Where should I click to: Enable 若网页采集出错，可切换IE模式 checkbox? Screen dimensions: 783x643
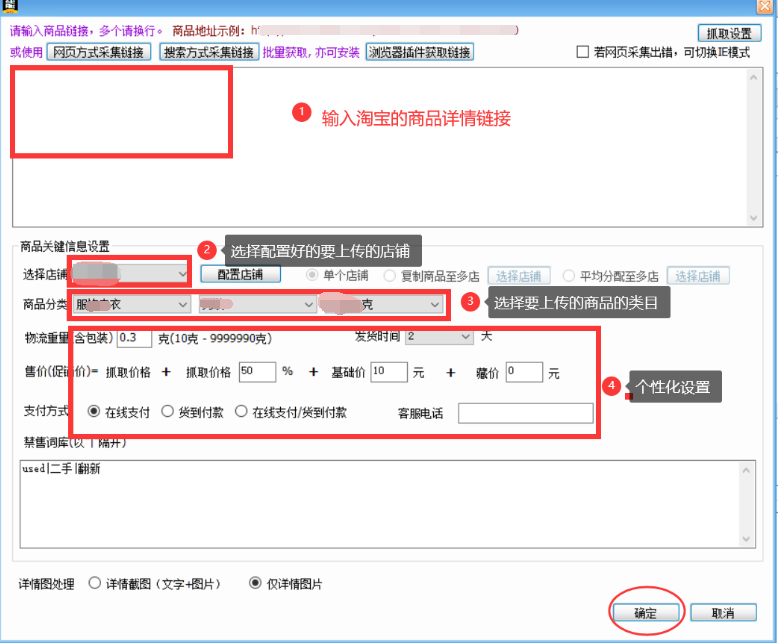click(x=582, y=52)
